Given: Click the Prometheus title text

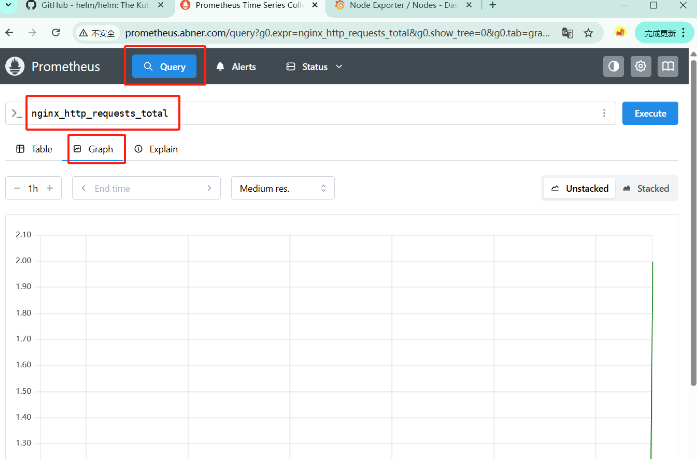Looking at the screenshot, I should click(66, 66).
